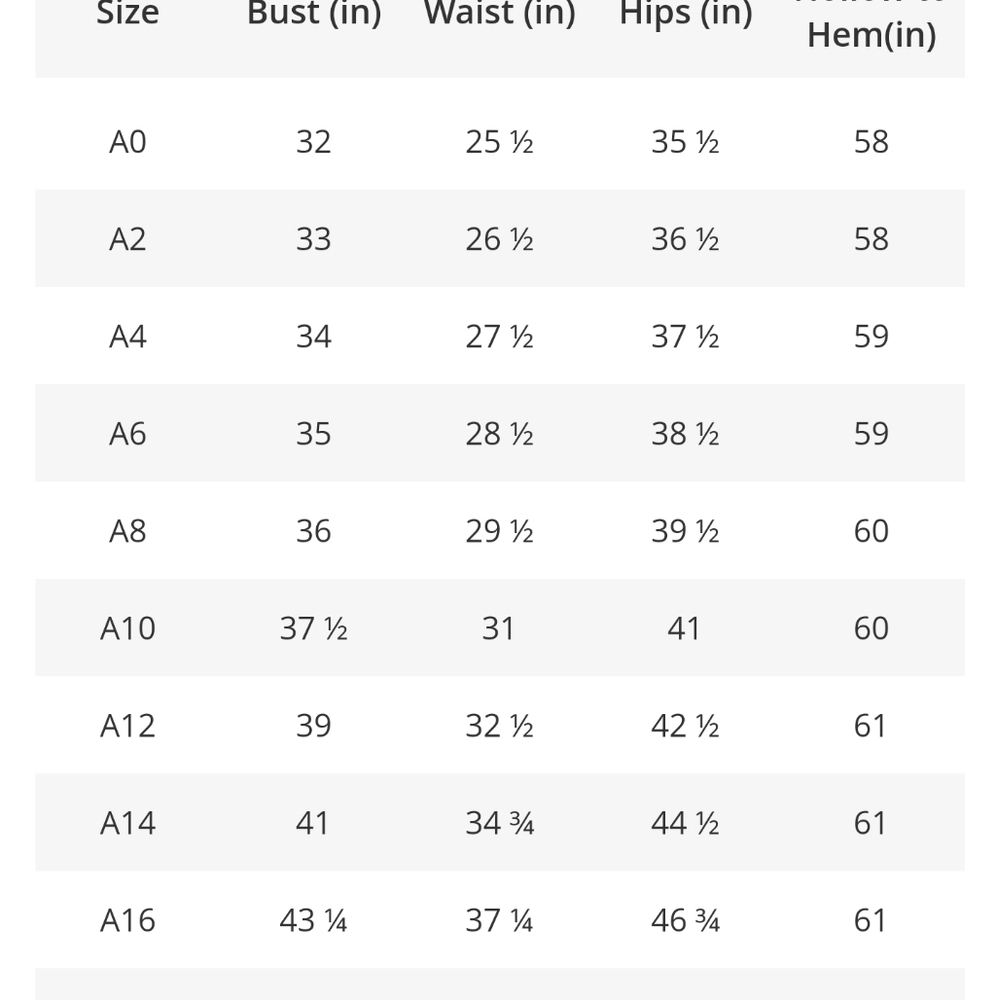Select the 25 ½ waist value for A0
The height and width of the screenshot is (1000, 996).
499,142
